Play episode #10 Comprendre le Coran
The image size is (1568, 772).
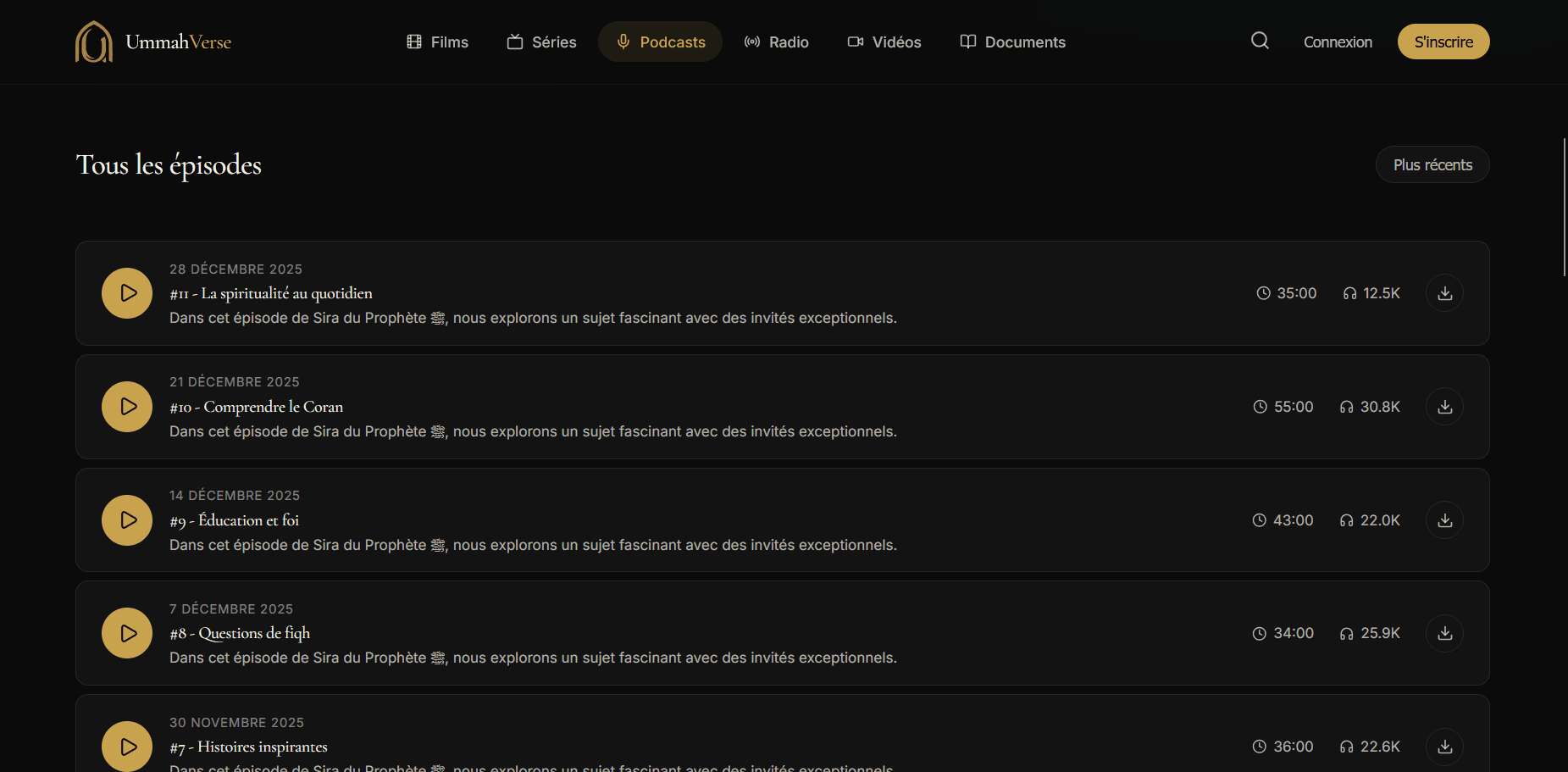(x=127, y=407)
